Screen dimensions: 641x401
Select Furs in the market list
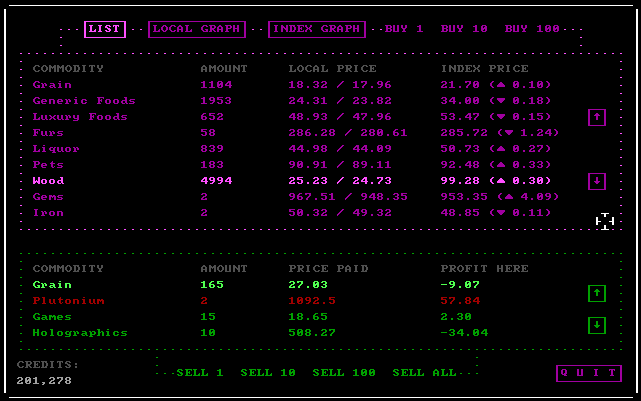(48, 133)
